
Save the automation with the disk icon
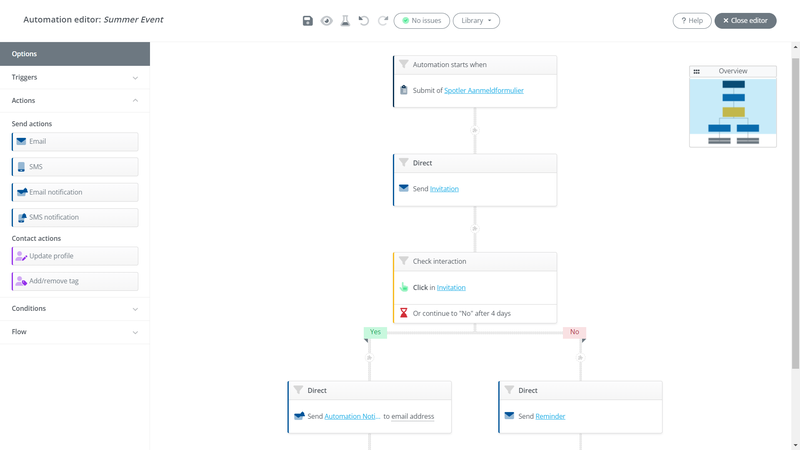(x=307, y=20)
